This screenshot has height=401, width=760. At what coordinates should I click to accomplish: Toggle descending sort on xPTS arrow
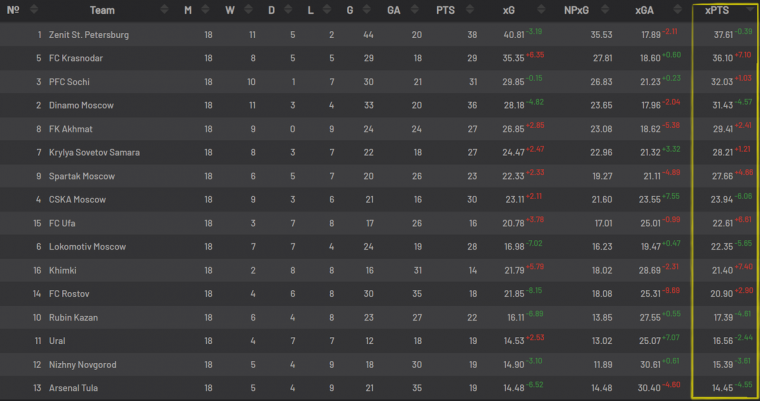(750, 9)
